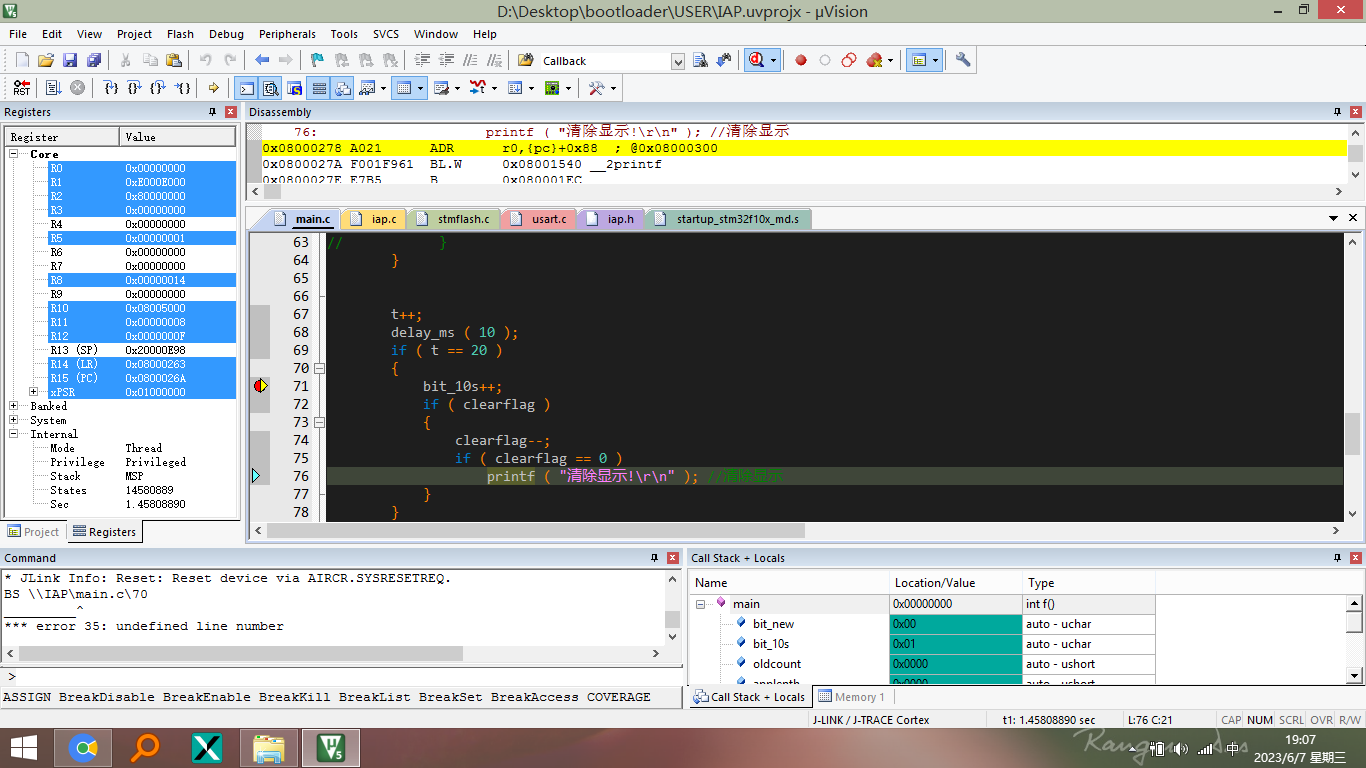Click the New file icon

click(x=22, y=61)
